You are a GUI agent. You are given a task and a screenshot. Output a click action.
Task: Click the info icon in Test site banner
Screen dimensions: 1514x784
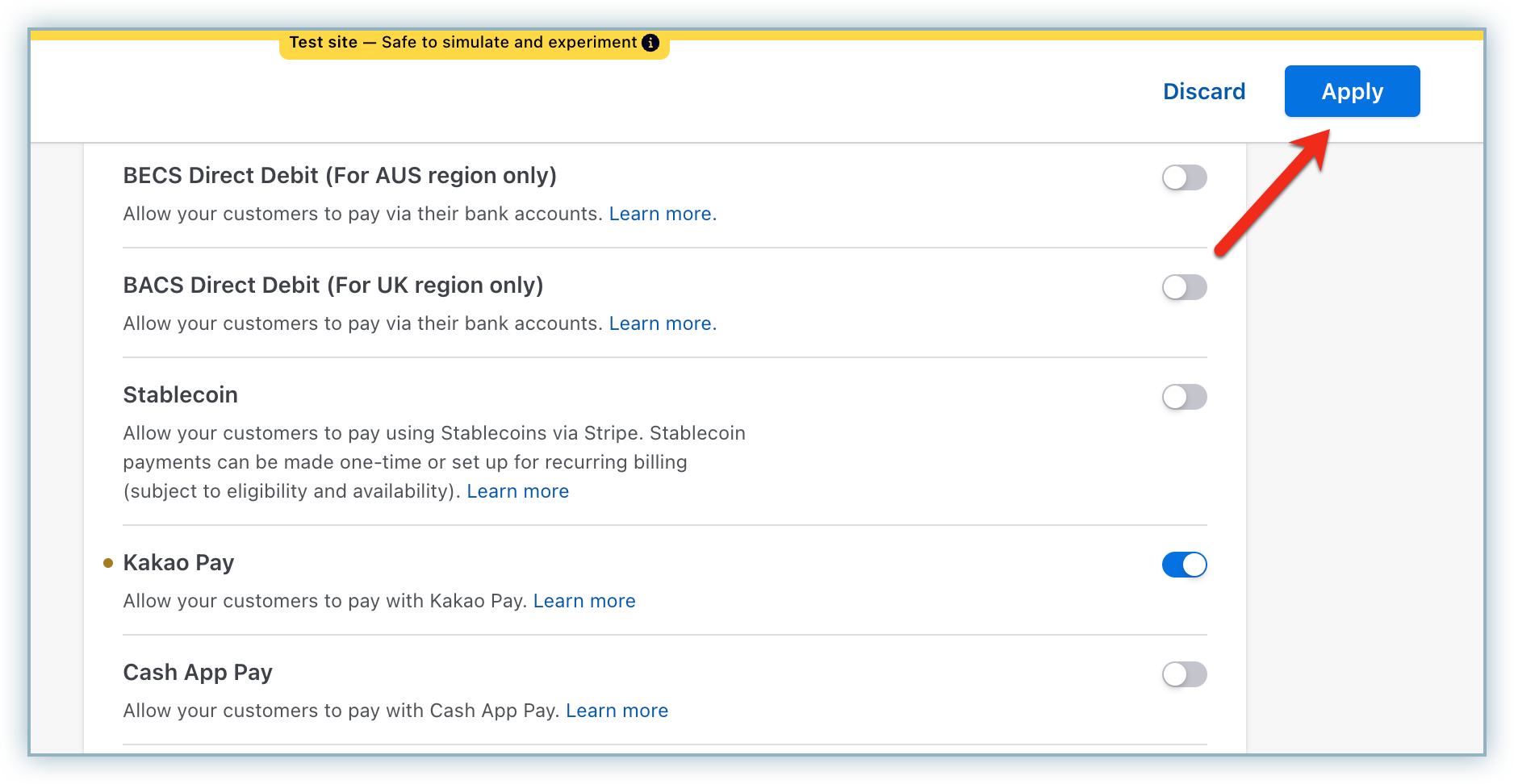coord(650,43)
